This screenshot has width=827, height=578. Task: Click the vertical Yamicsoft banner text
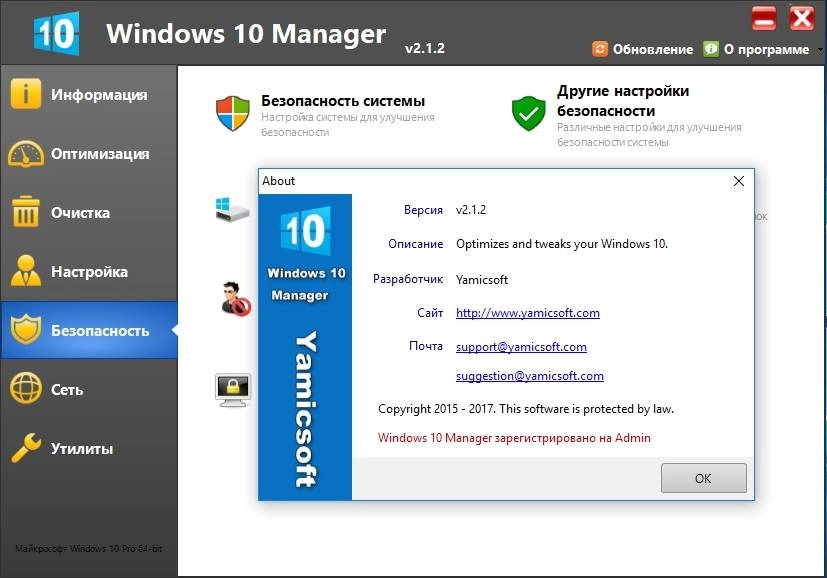tap(305, 409)
